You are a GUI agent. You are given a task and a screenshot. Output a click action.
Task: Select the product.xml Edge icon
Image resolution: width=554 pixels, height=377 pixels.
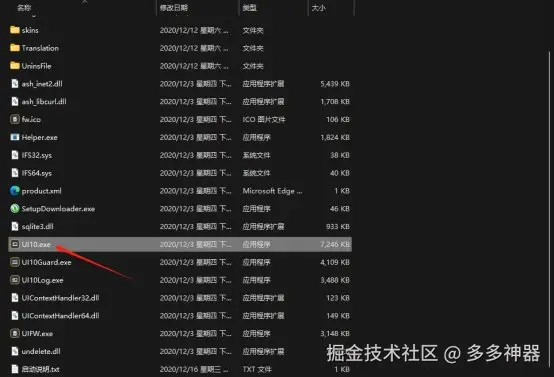(14, 191)
